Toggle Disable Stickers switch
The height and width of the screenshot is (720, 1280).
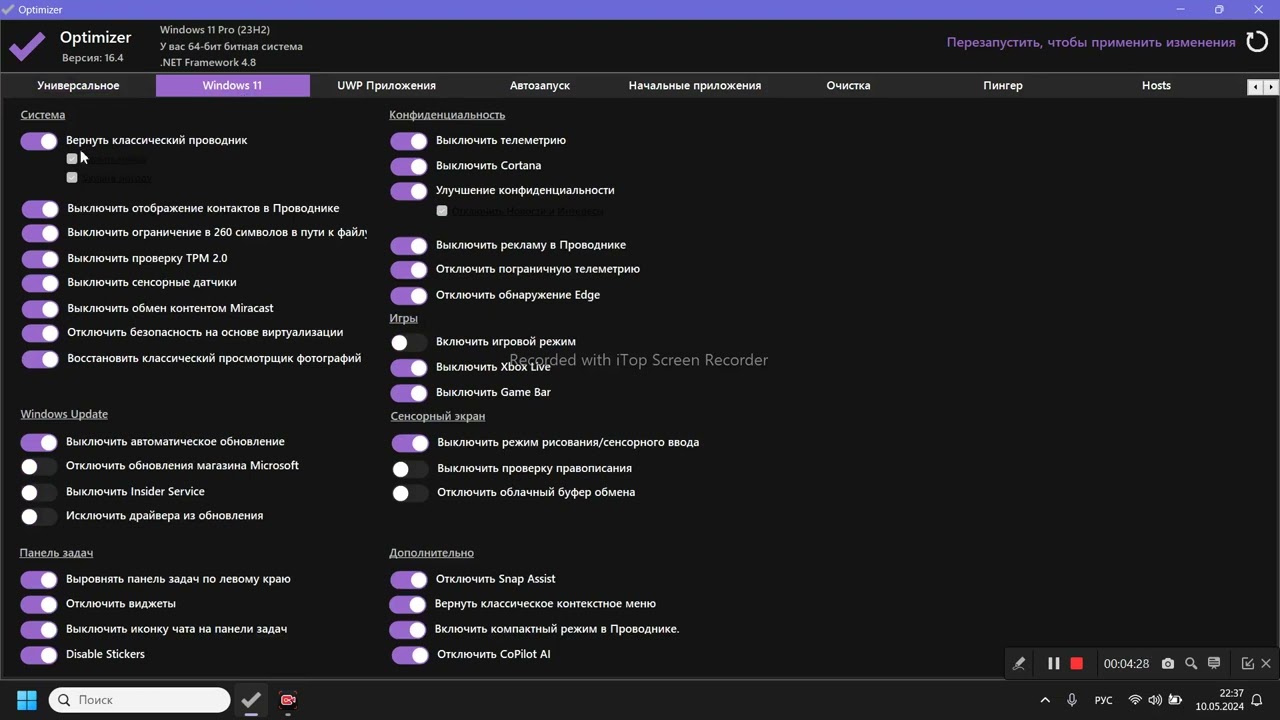[39, 655]
